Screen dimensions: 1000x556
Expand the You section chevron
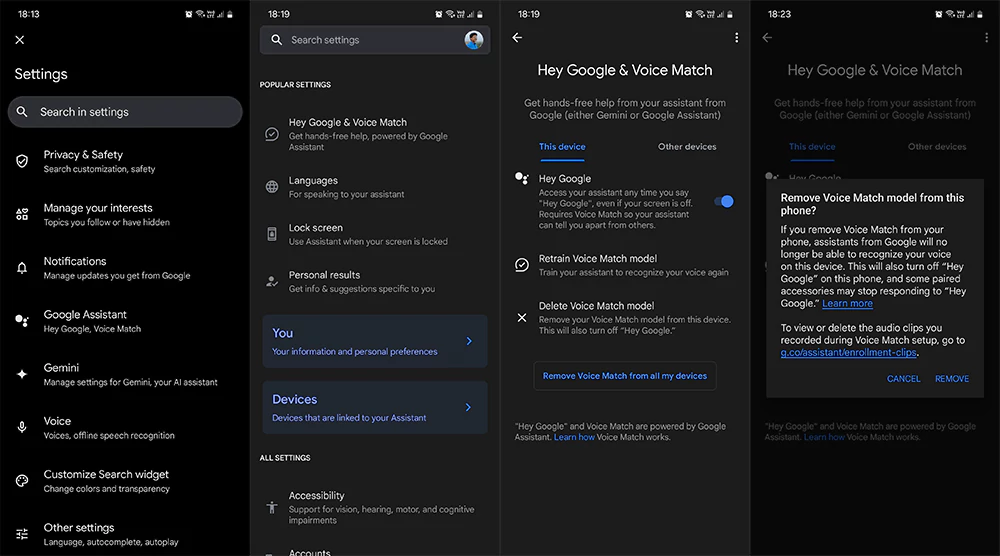tap(469, 341)
